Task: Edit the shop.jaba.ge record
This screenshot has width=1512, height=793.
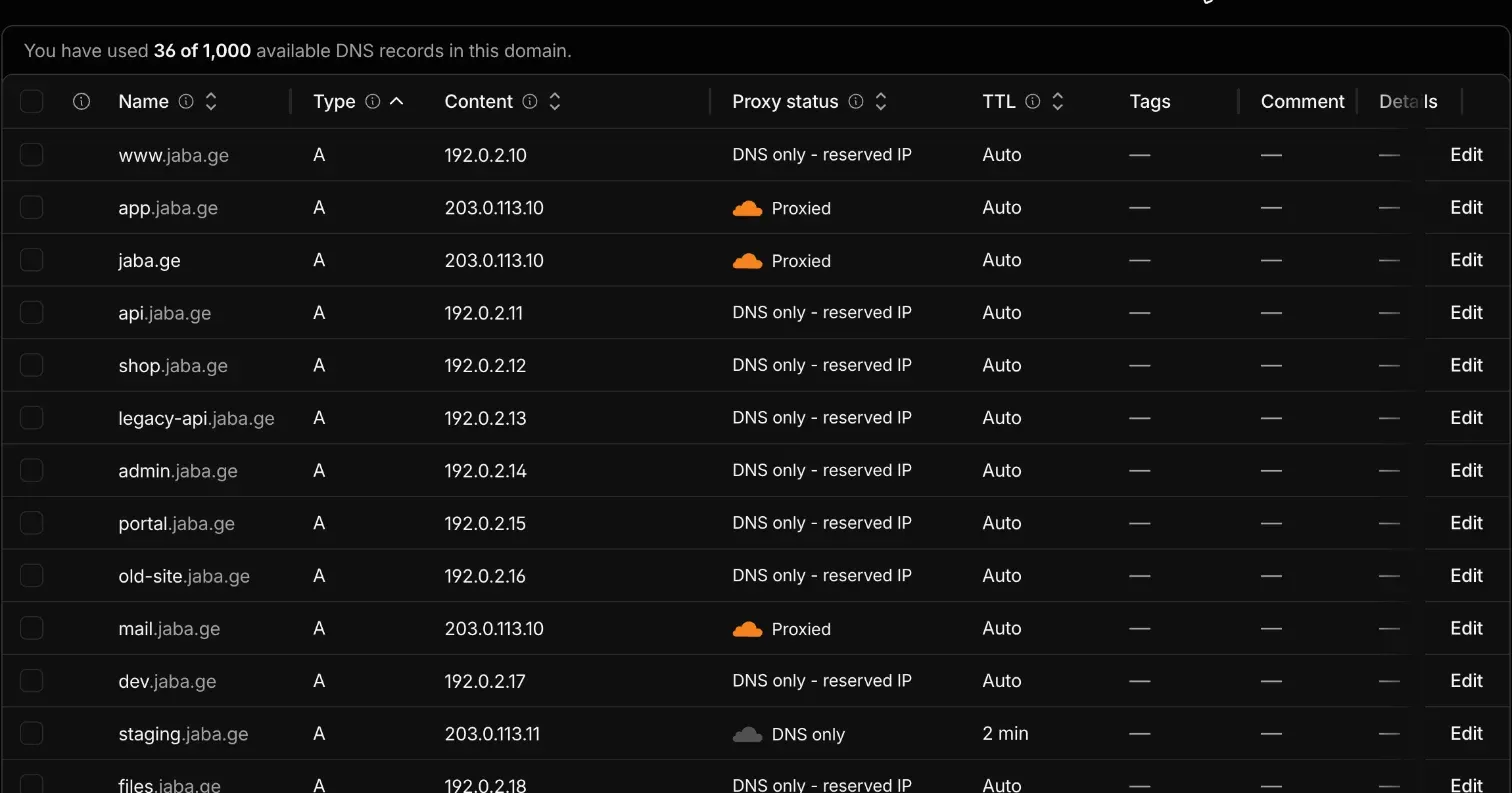Action: (x=1467, y=365)
